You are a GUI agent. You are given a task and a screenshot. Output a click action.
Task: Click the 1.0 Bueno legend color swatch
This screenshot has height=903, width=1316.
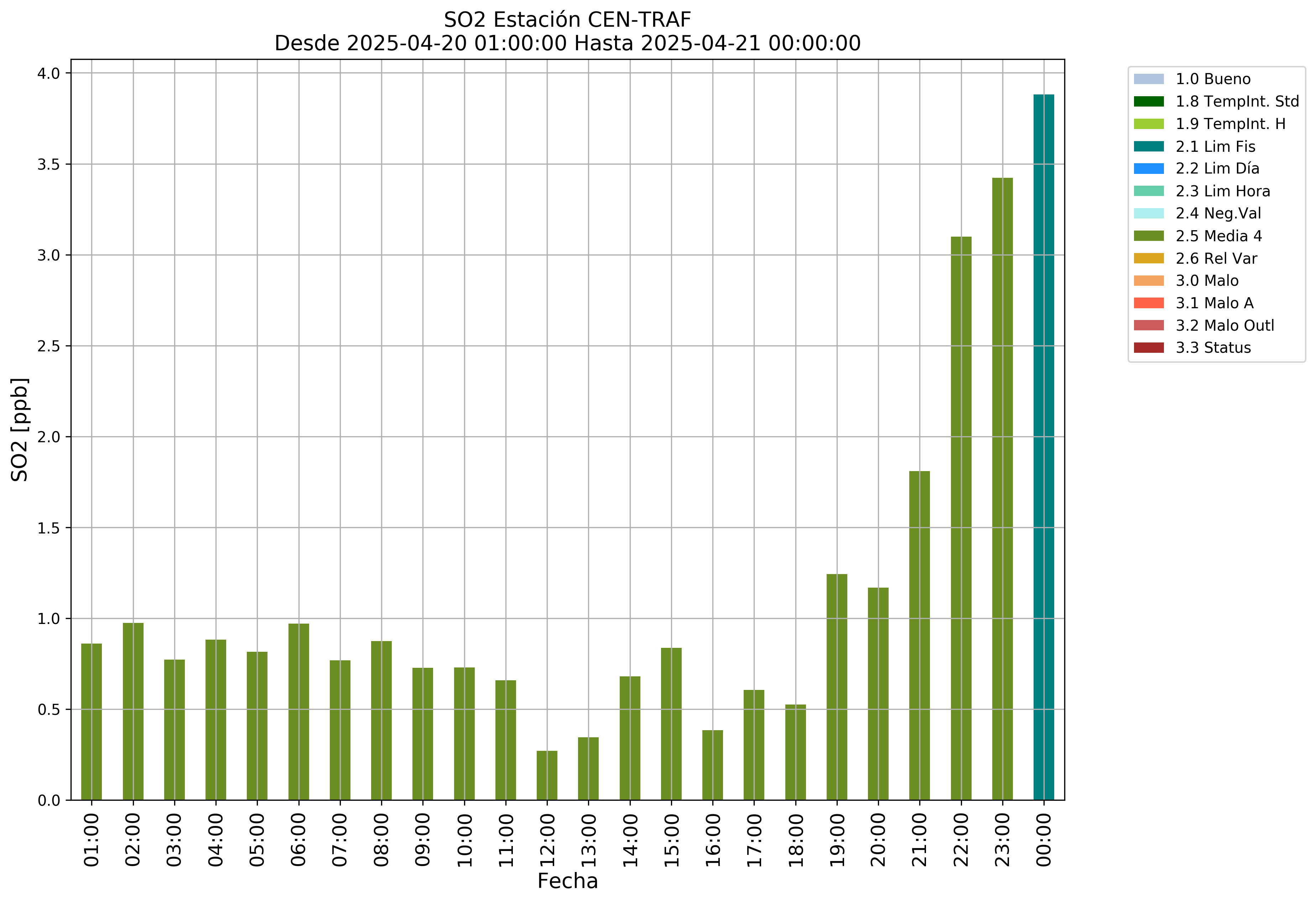point(1148,79)
